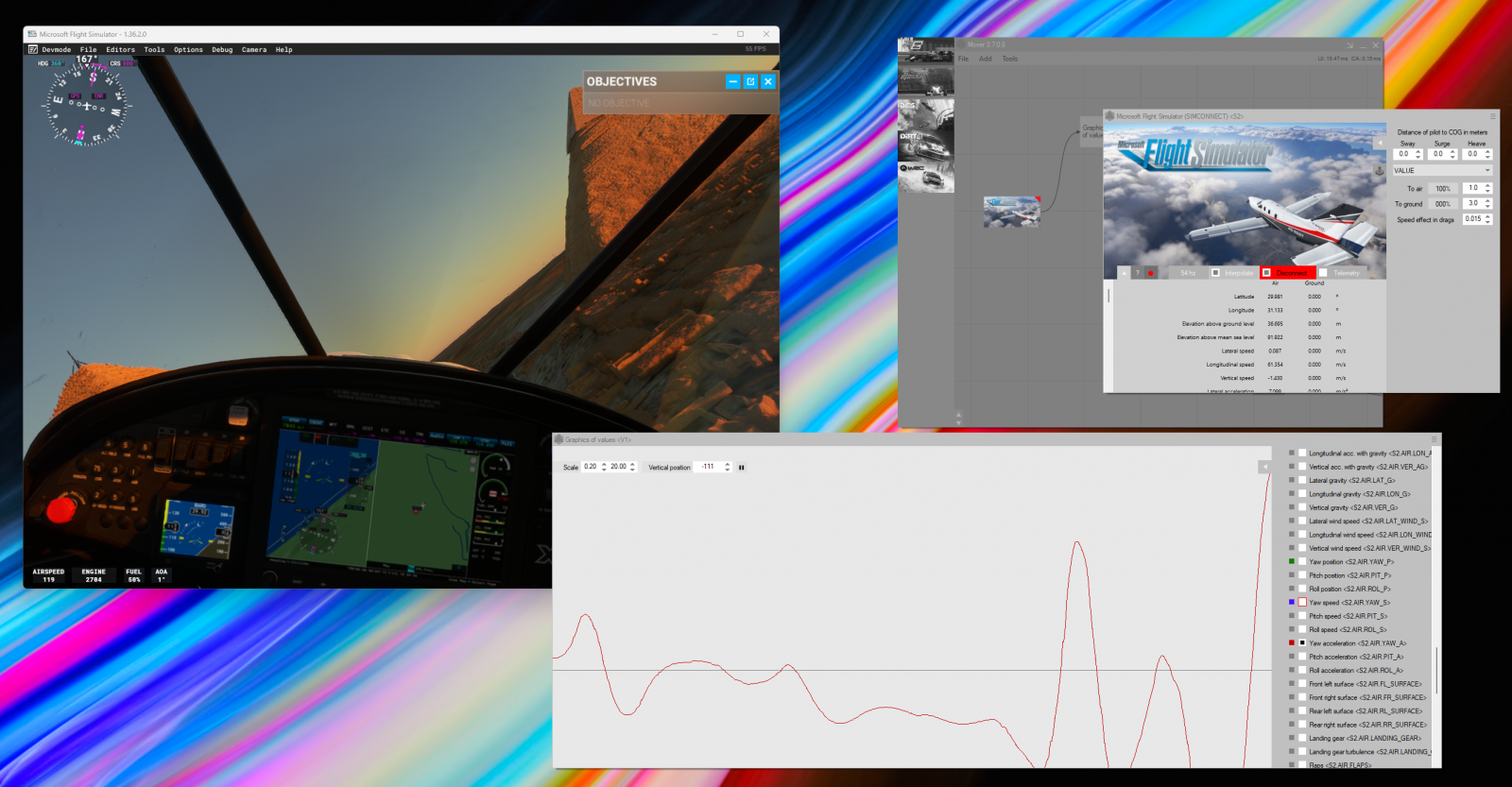Collapse the graph value list arrow
The width and height of the screenshot is (1512, 787).
coord(1264,467)
